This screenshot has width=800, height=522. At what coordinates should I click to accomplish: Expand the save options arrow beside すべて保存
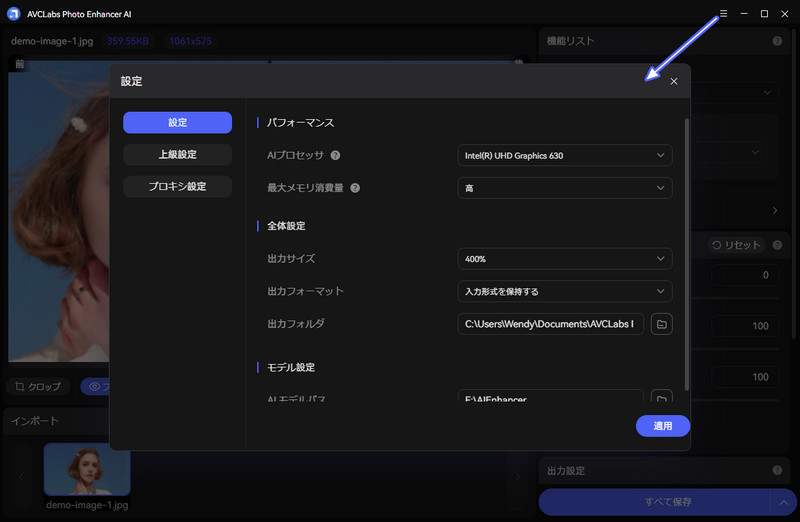(784, 502)
